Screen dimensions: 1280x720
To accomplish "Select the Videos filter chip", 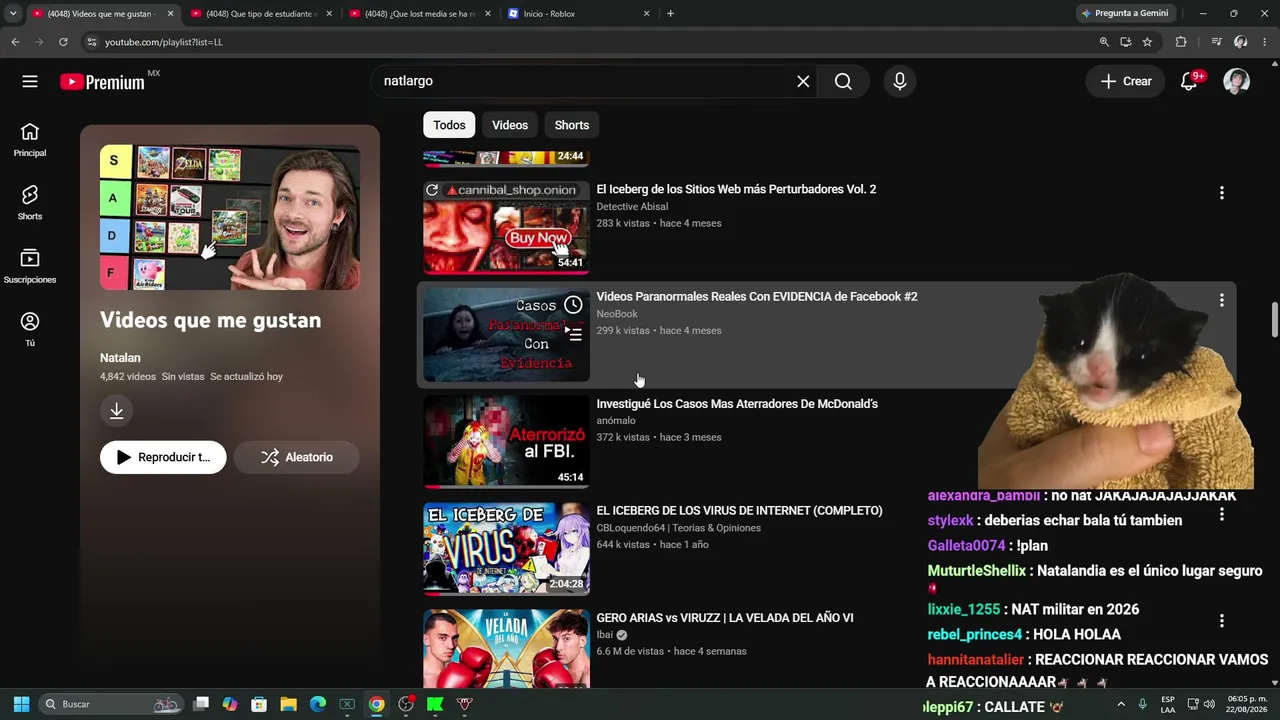I will pyautogui.click(x=510, y=125).
